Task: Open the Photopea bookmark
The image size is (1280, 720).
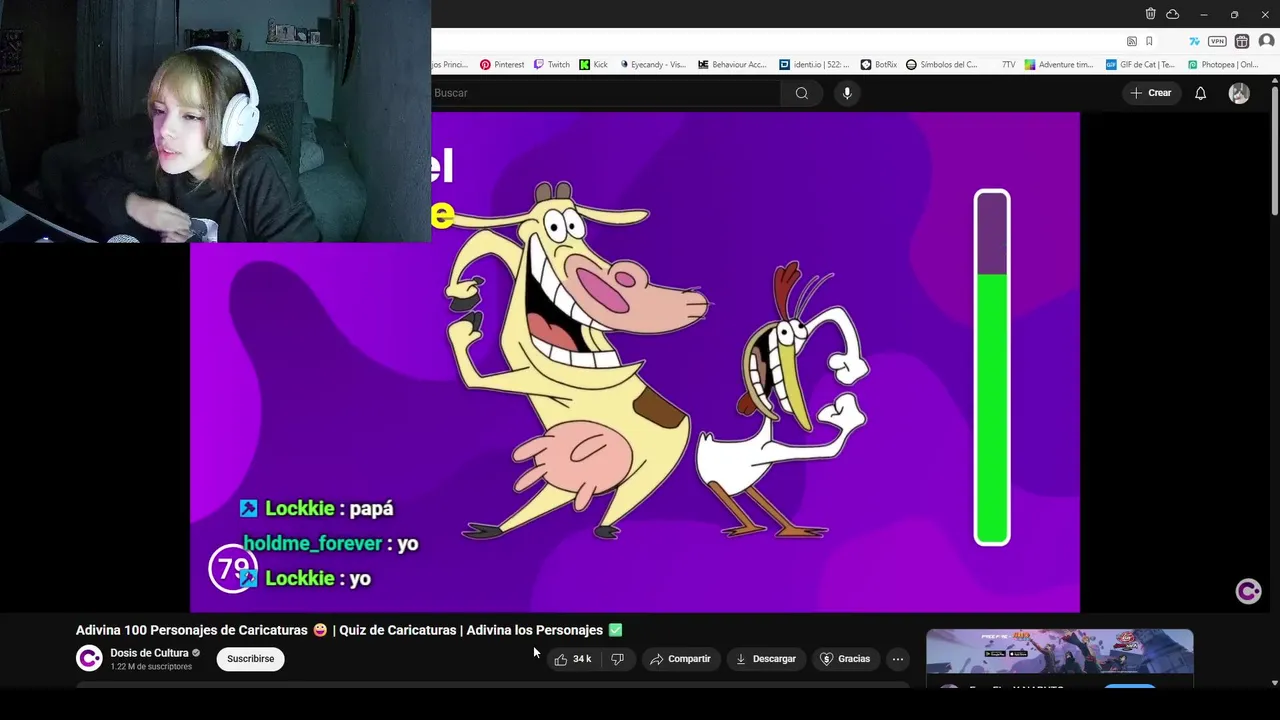Action: (1222, 64)
